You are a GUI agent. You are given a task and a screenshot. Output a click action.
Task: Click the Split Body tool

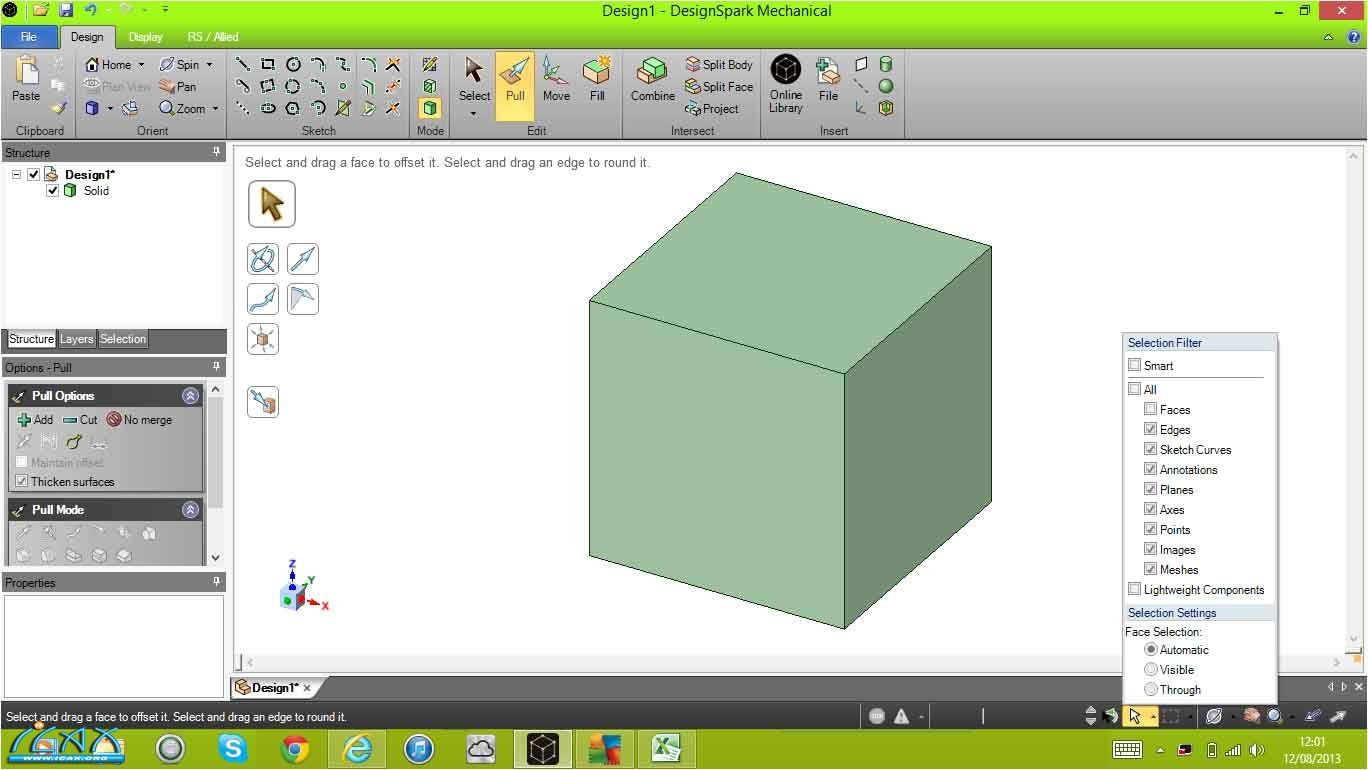tap(718, 65)
